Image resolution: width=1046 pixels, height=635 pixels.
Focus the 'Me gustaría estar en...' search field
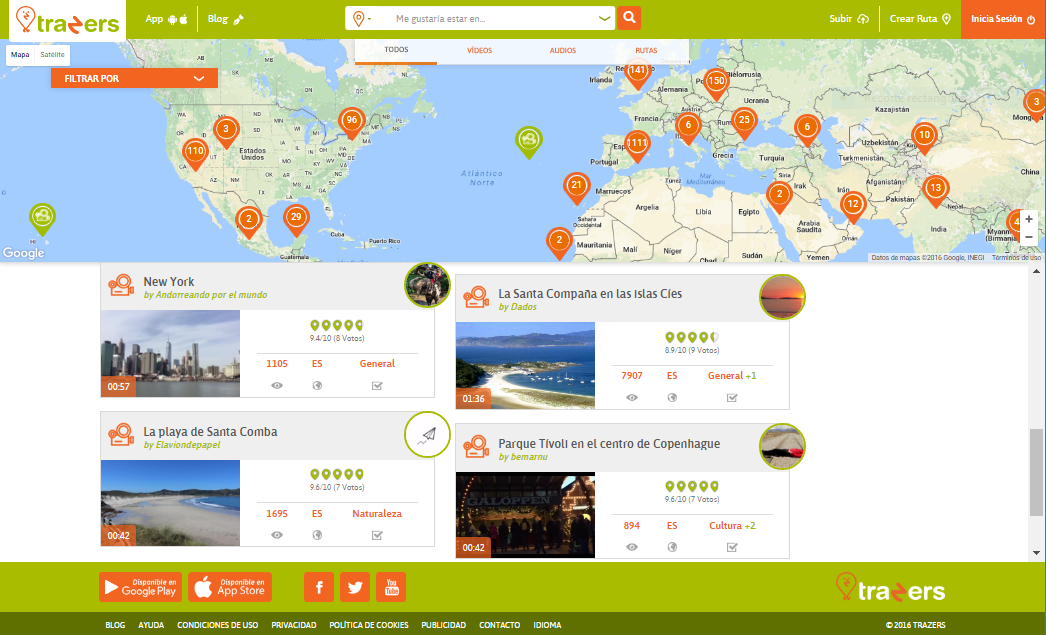point(494,19)
